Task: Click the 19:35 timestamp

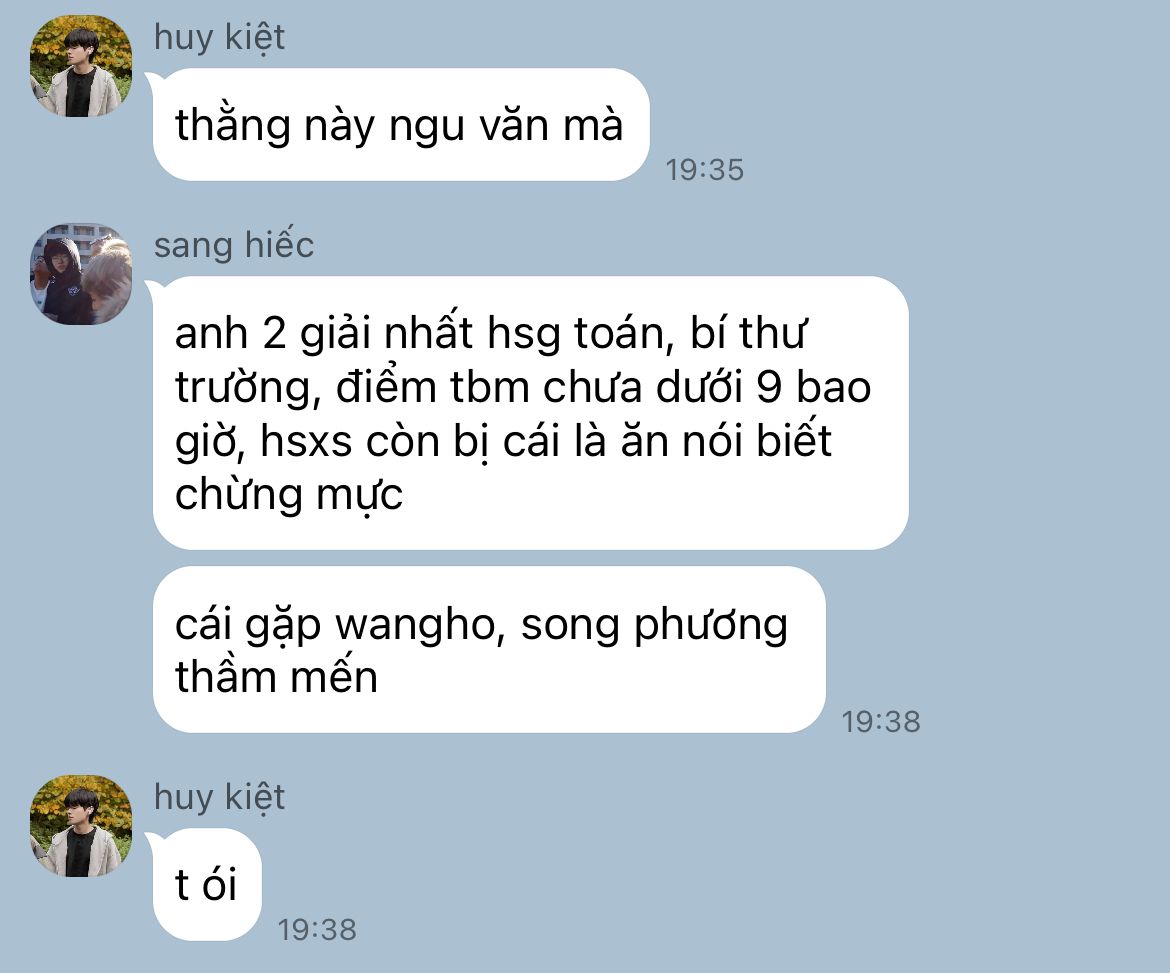Action: (704, 170)
